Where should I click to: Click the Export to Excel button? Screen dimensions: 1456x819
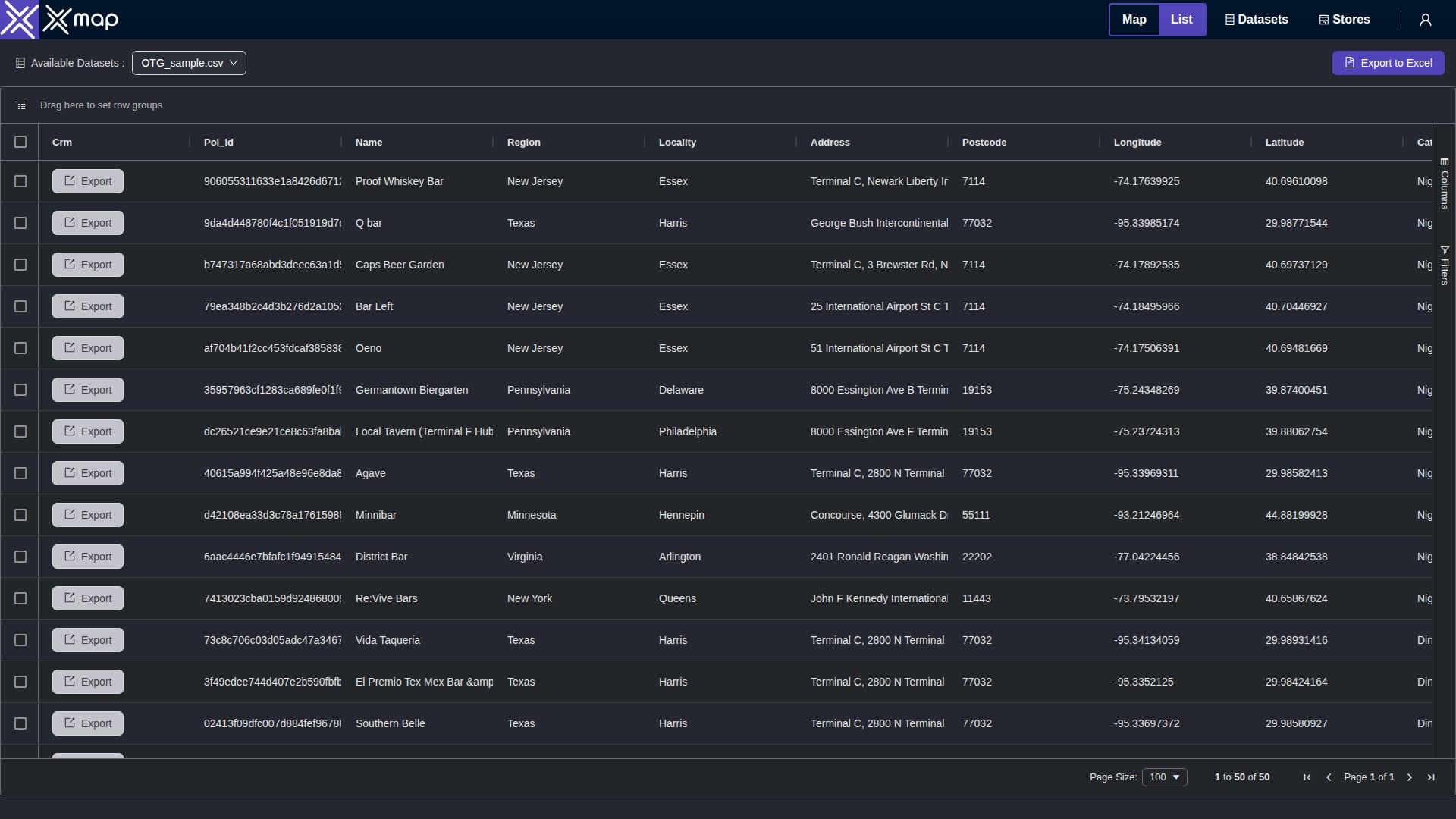1388,63
